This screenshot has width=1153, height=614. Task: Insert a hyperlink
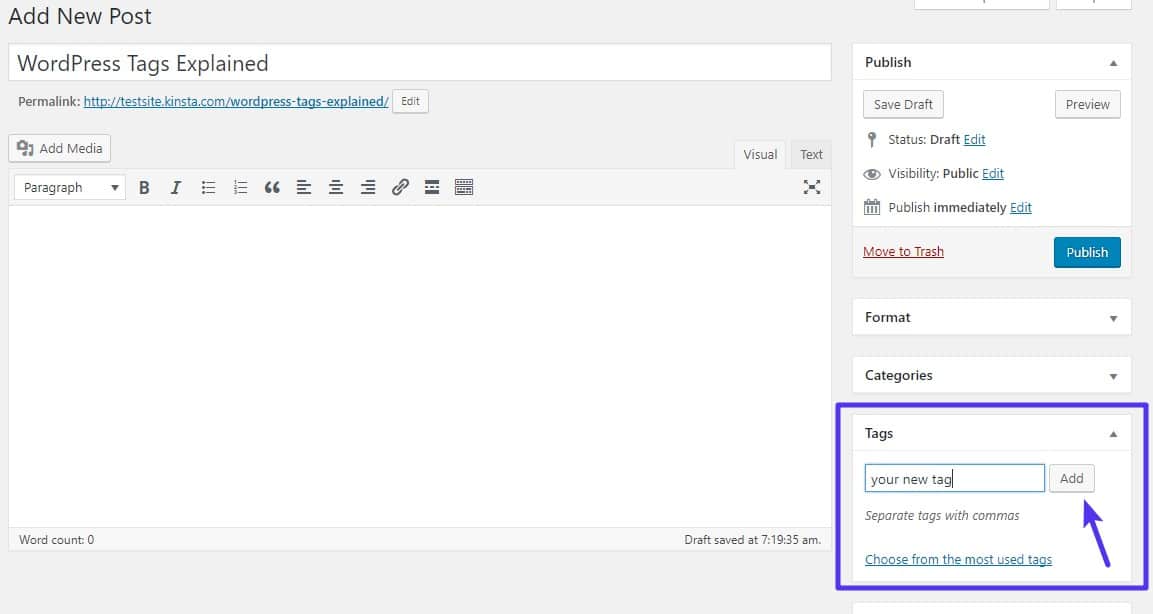pyautogui.click(x=400, y=187)
